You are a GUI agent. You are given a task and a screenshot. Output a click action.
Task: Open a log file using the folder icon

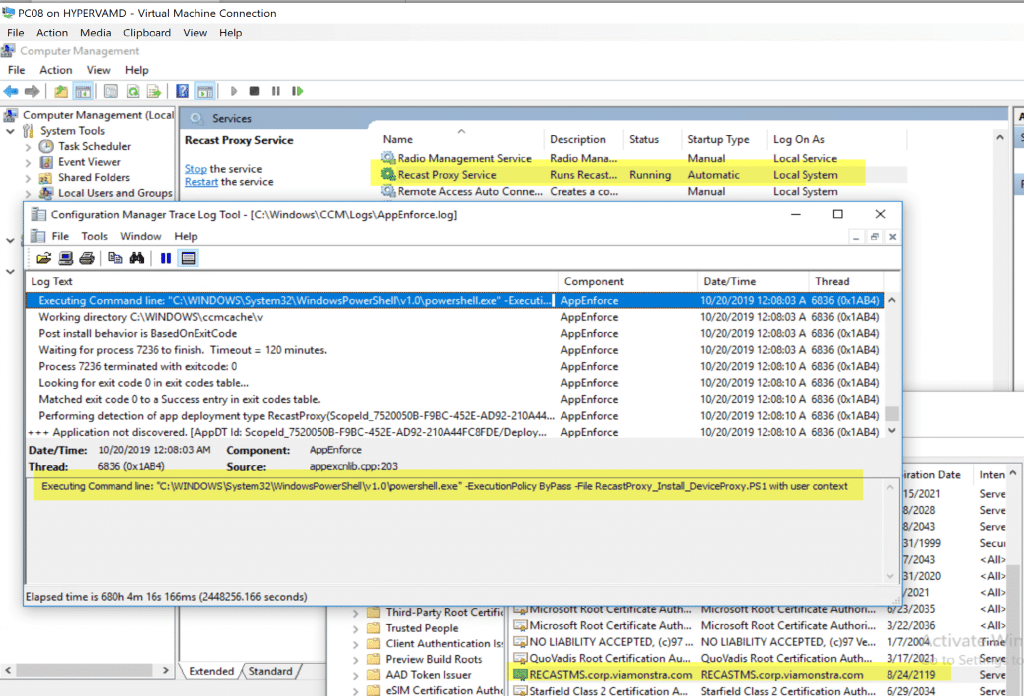click(x=43, y=257)
